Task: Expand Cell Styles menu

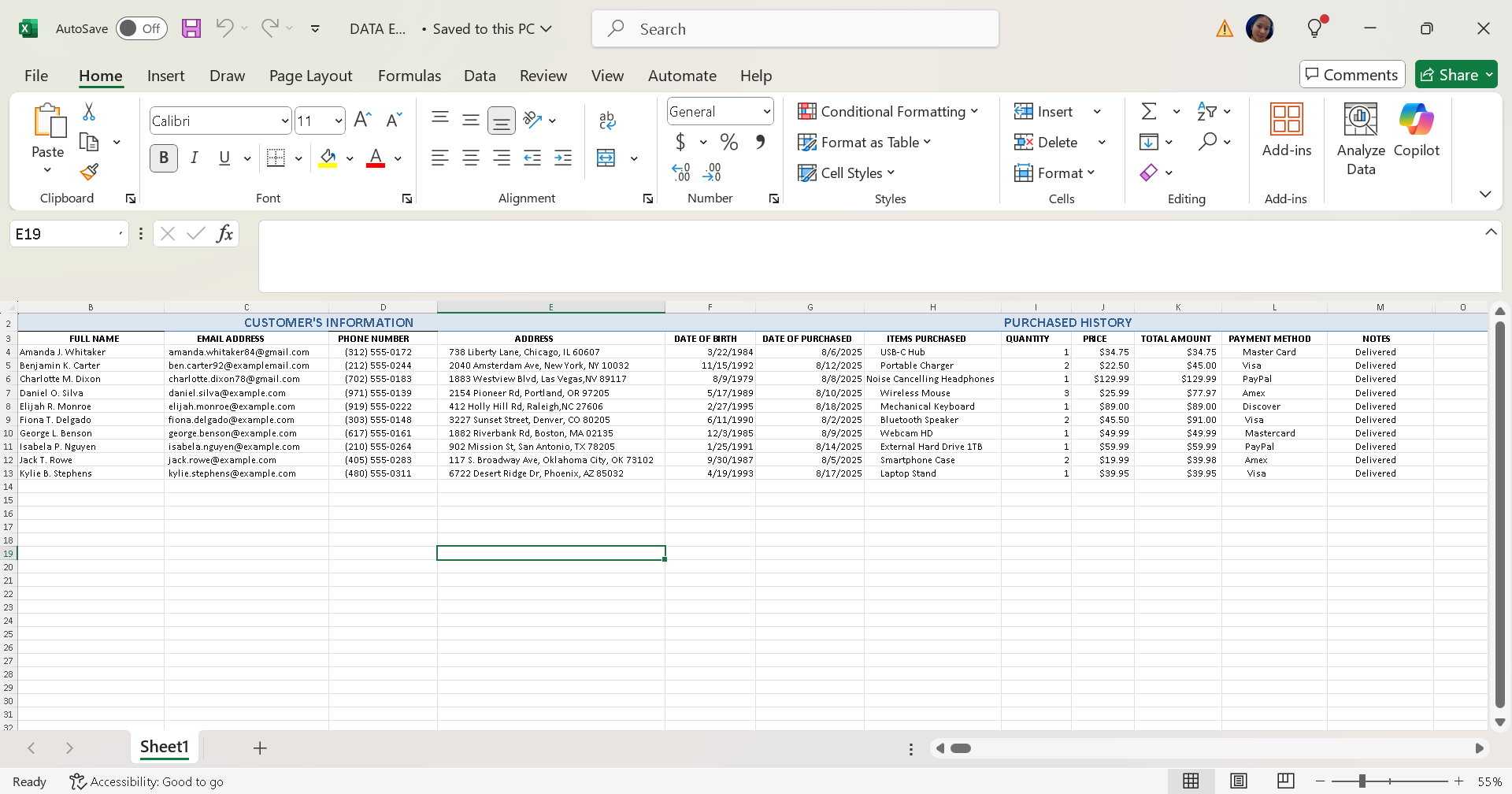Action: coord(846,173)
